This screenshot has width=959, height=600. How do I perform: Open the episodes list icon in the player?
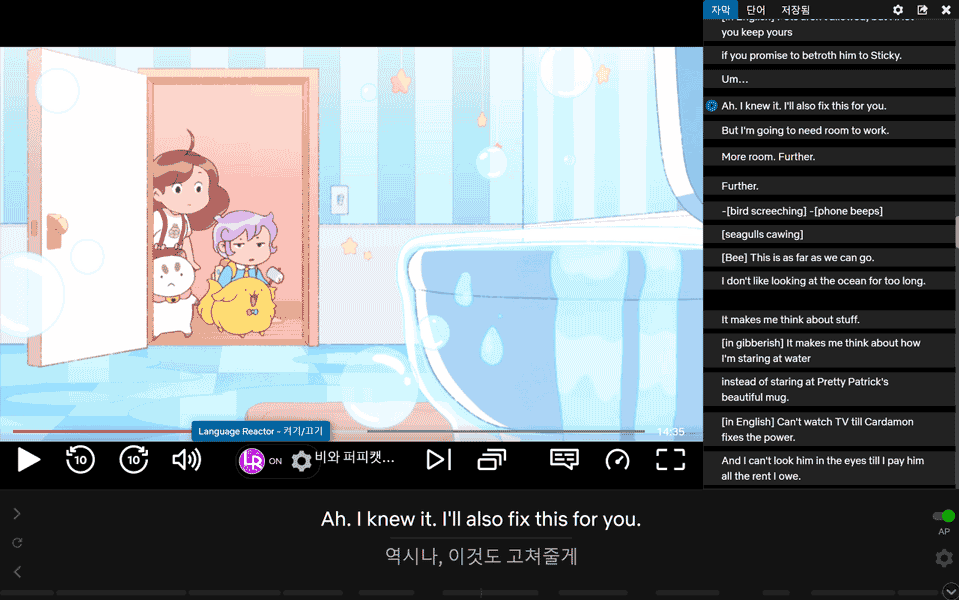490,460
